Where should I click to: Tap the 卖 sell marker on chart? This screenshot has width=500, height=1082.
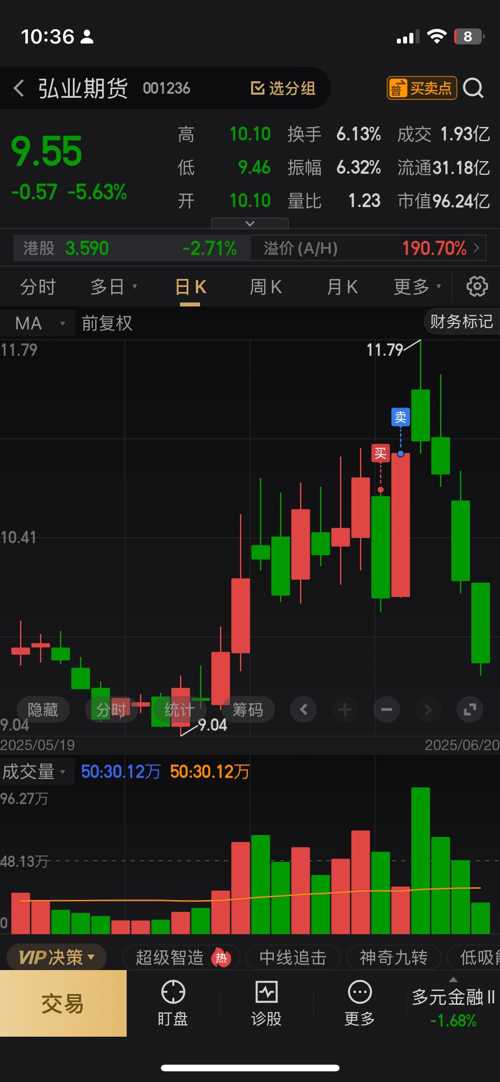(x=401, y=417)
